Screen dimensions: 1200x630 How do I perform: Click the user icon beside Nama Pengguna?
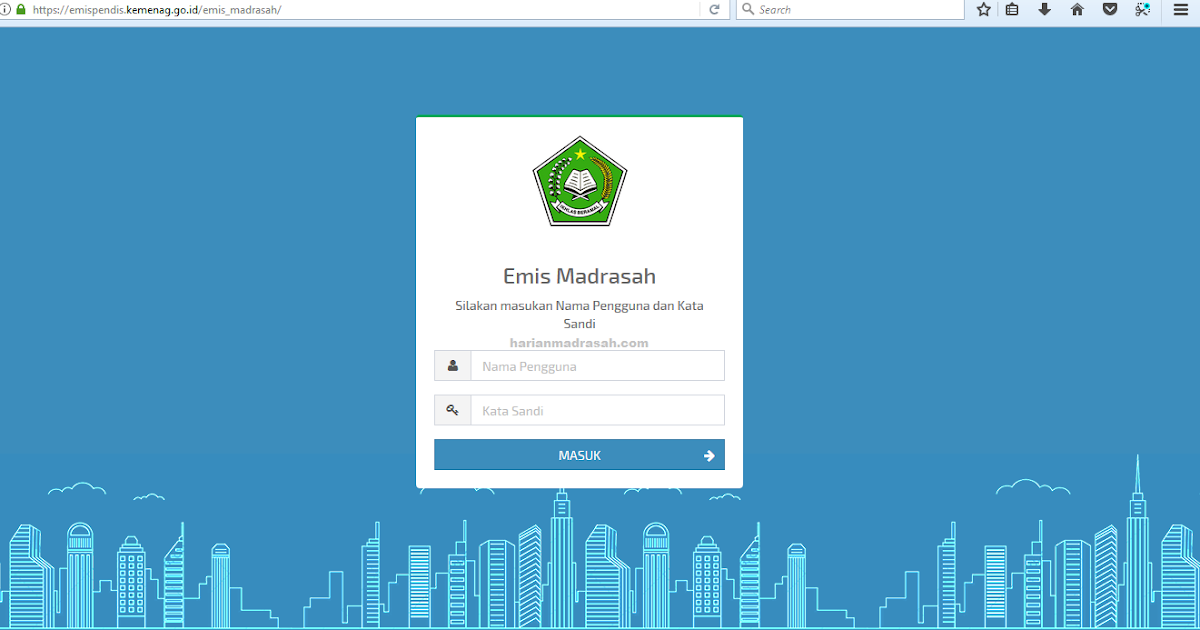click(x=452, y=365)
